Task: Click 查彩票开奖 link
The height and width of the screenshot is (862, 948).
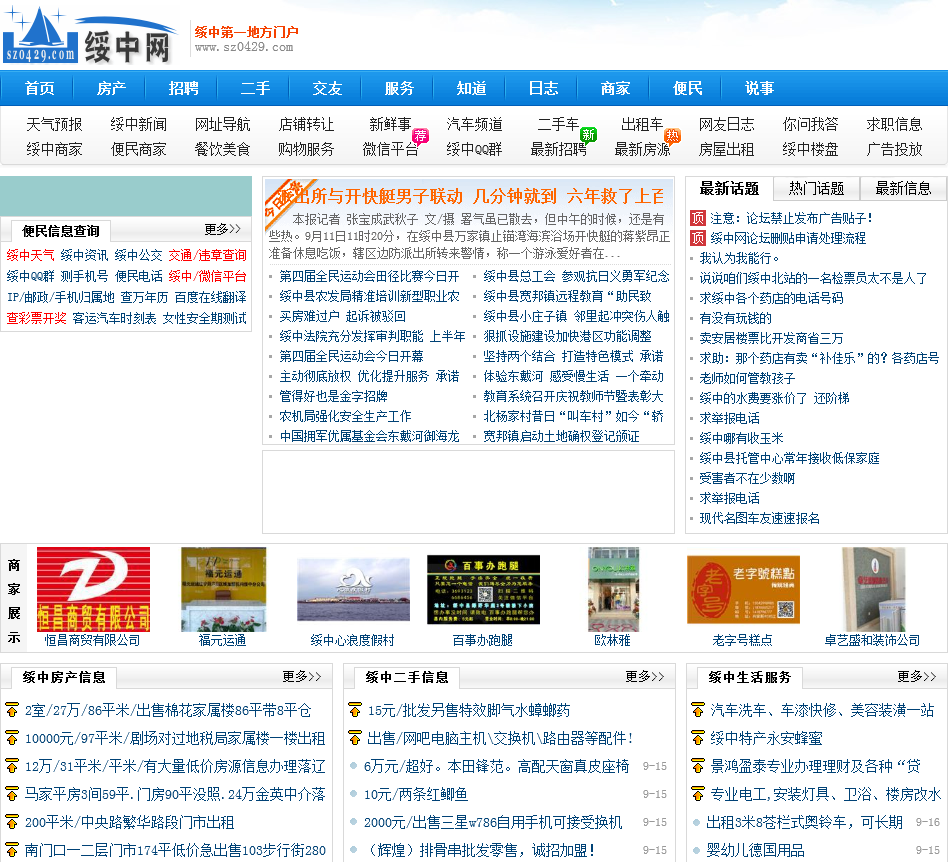Action: click(36, 318)
